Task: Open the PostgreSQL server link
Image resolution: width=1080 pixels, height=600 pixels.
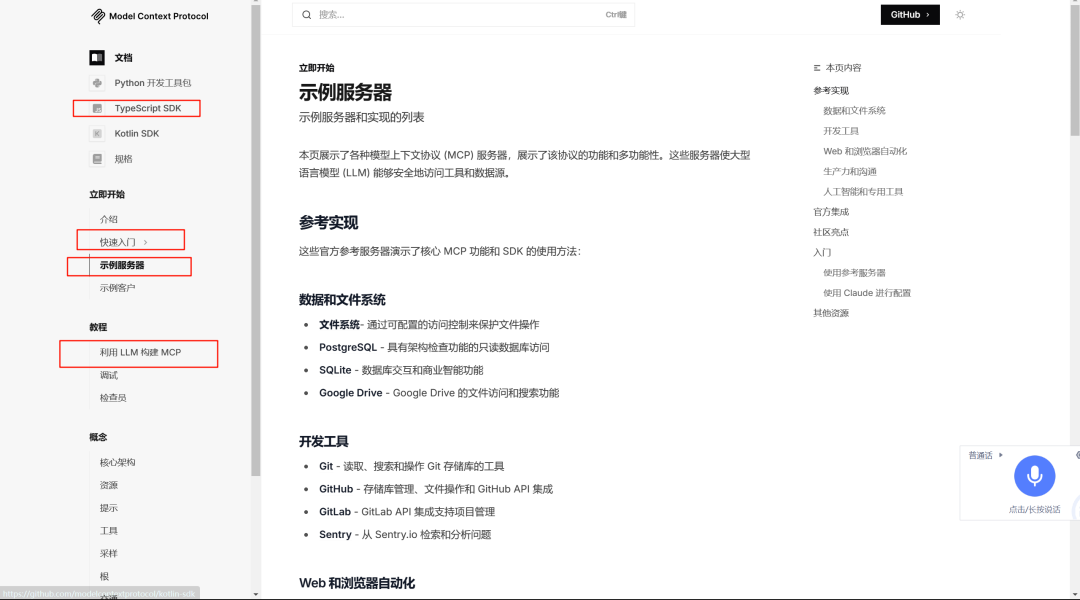Action: pos(348,347)
